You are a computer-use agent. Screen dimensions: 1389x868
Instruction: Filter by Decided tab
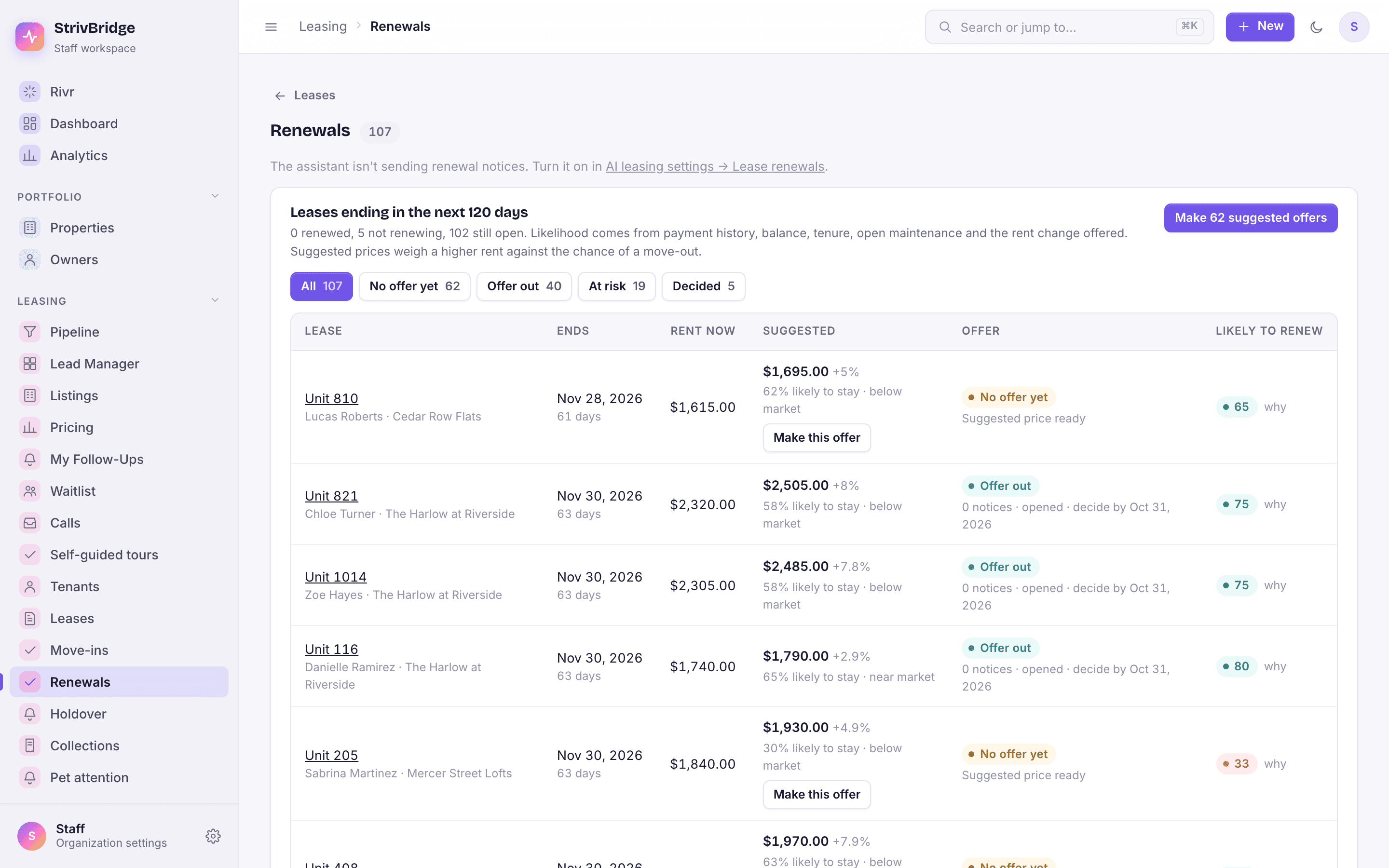(x=703, y=286)
